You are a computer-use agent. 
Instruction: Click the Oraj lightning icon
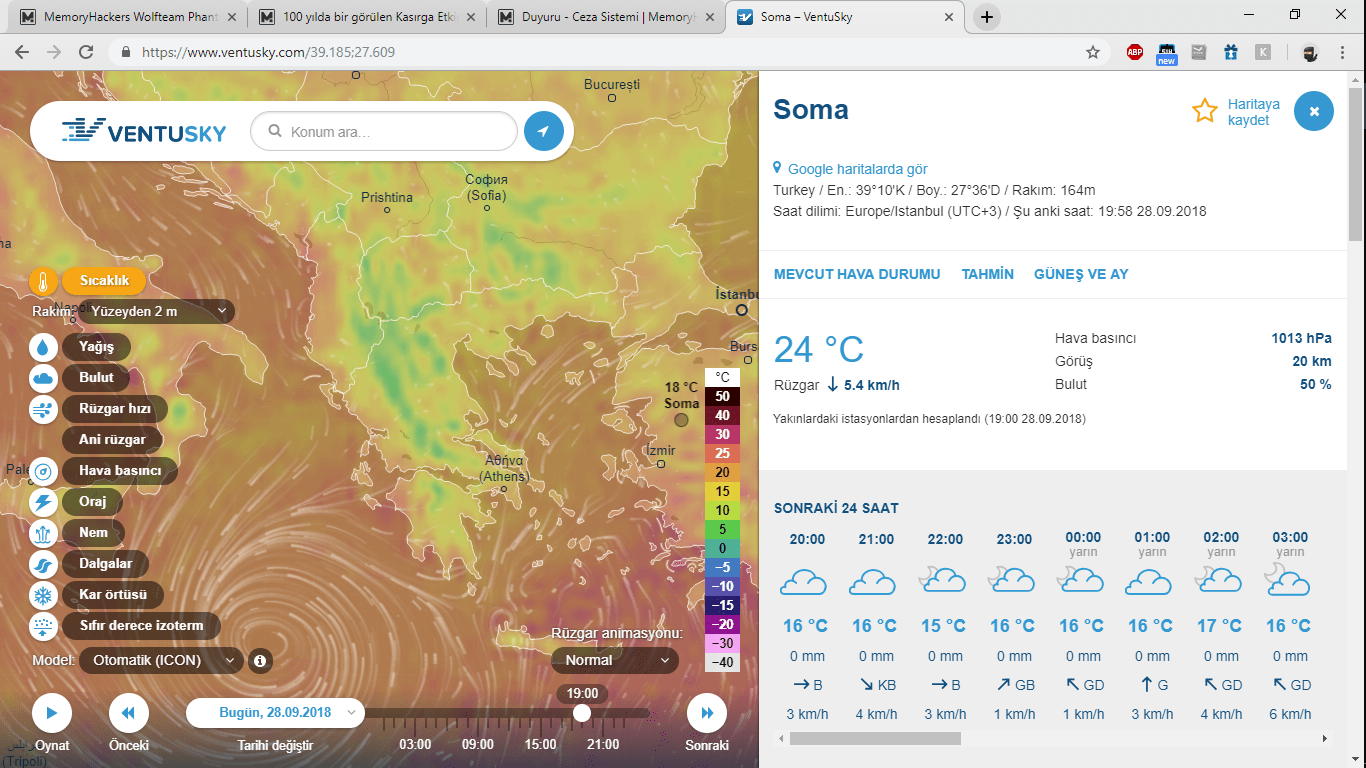pyautogui.click(x=44, y=502)
